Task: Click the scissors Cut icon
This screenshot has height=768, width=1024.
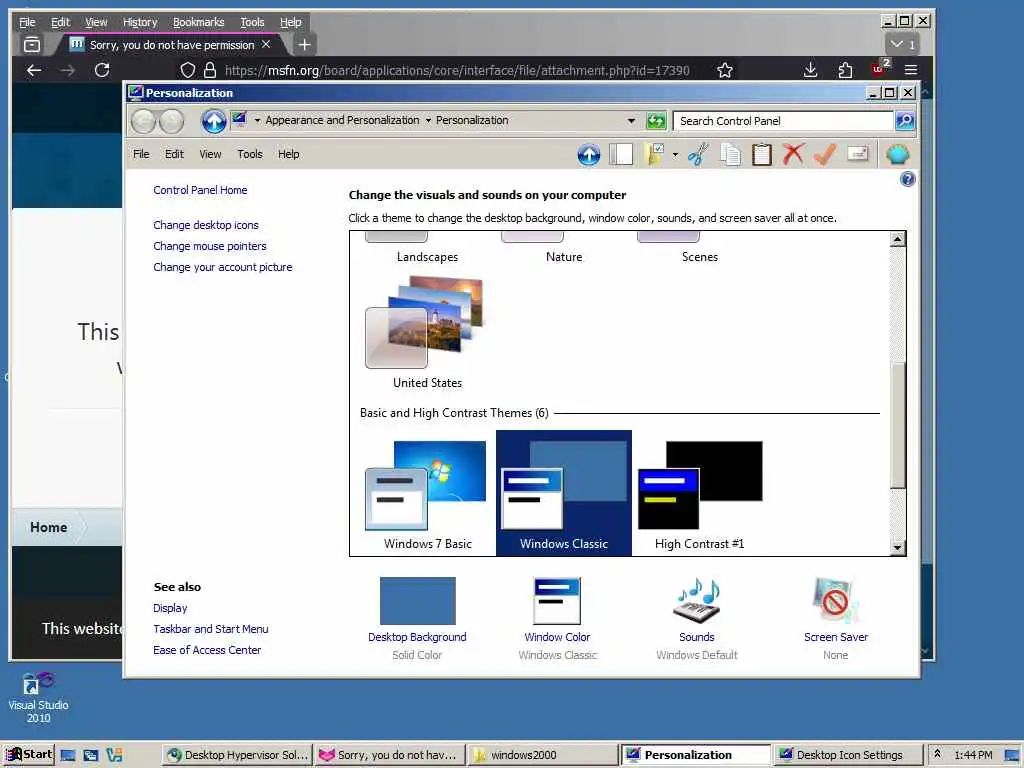Action: [698, 155]
